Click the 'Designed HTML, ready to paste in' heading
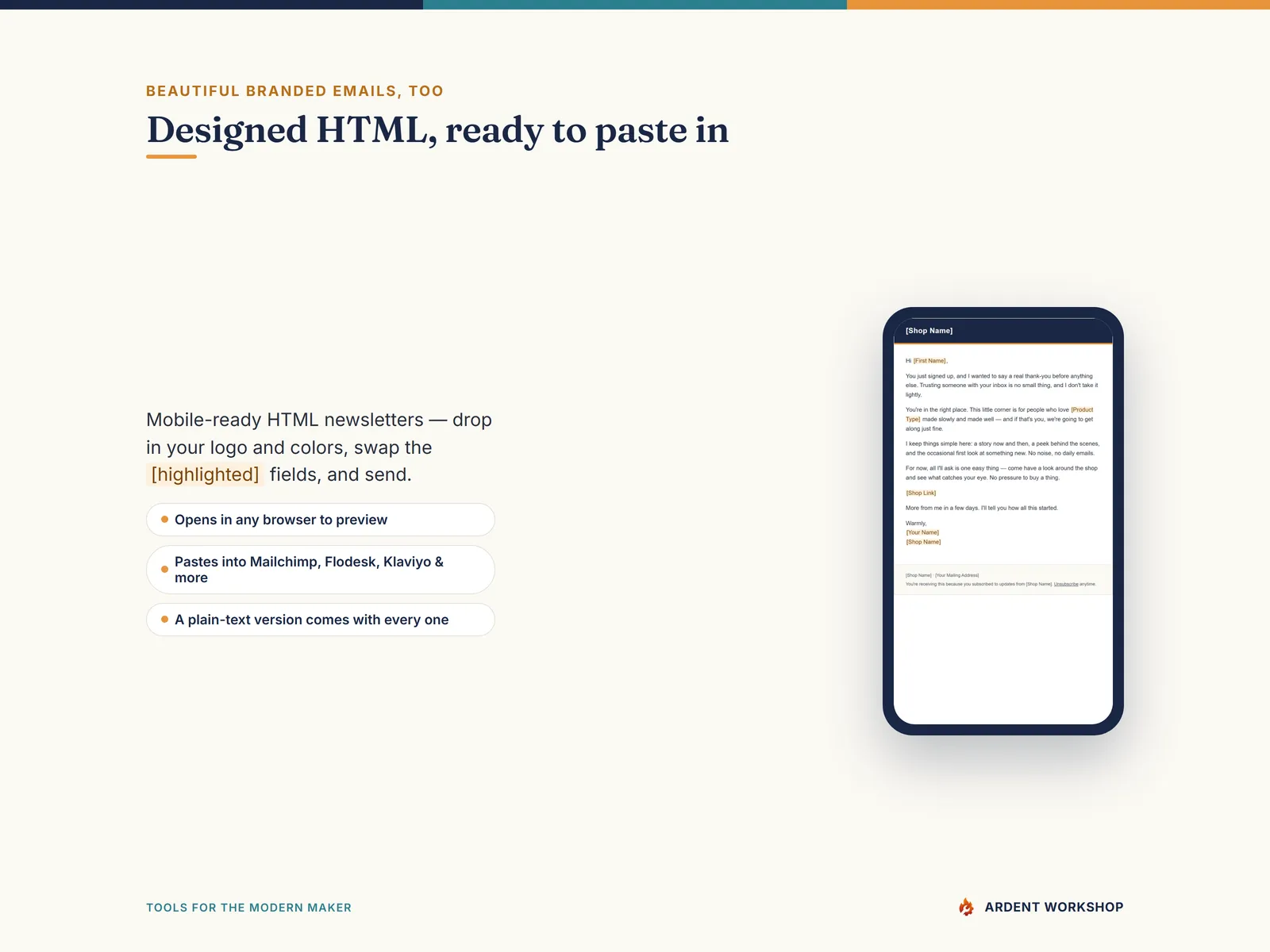The image size is (1270, 952). point(437,130)
